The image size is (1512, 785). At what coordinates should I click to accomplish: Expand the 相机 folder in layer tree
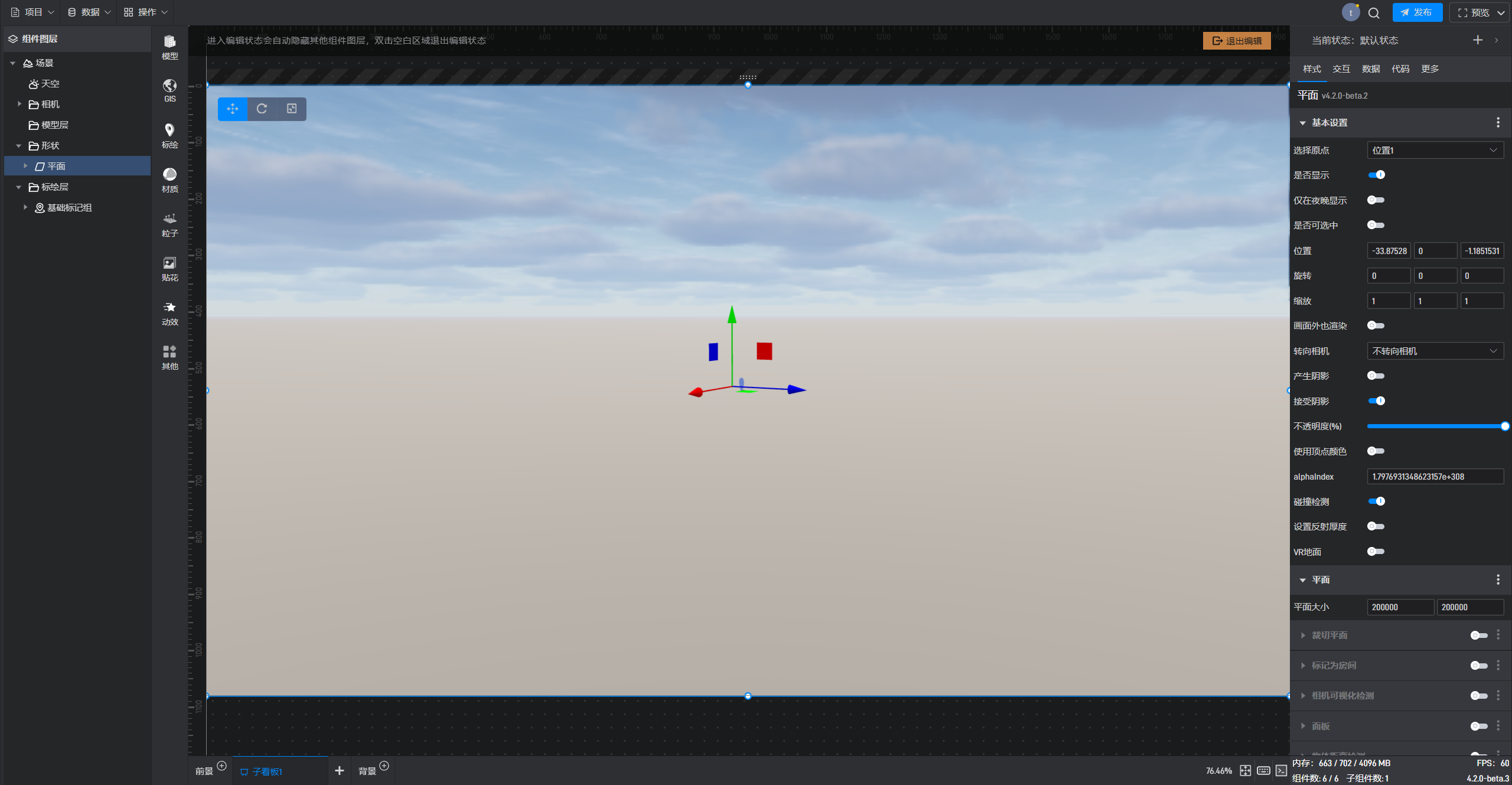click(19, 105)
